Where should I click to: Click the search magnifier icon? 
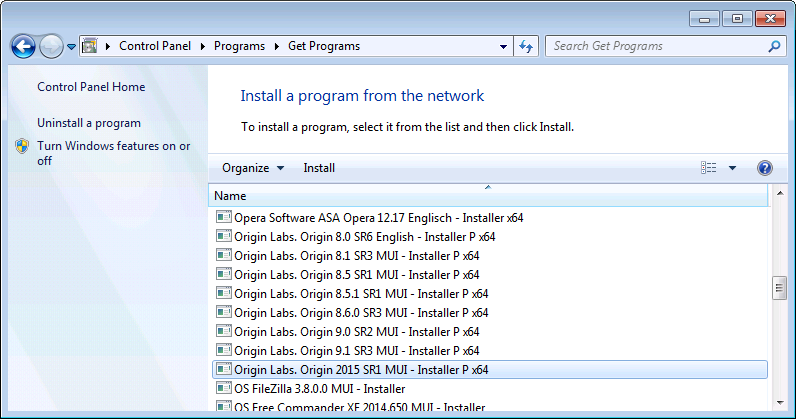coord(774,46)
